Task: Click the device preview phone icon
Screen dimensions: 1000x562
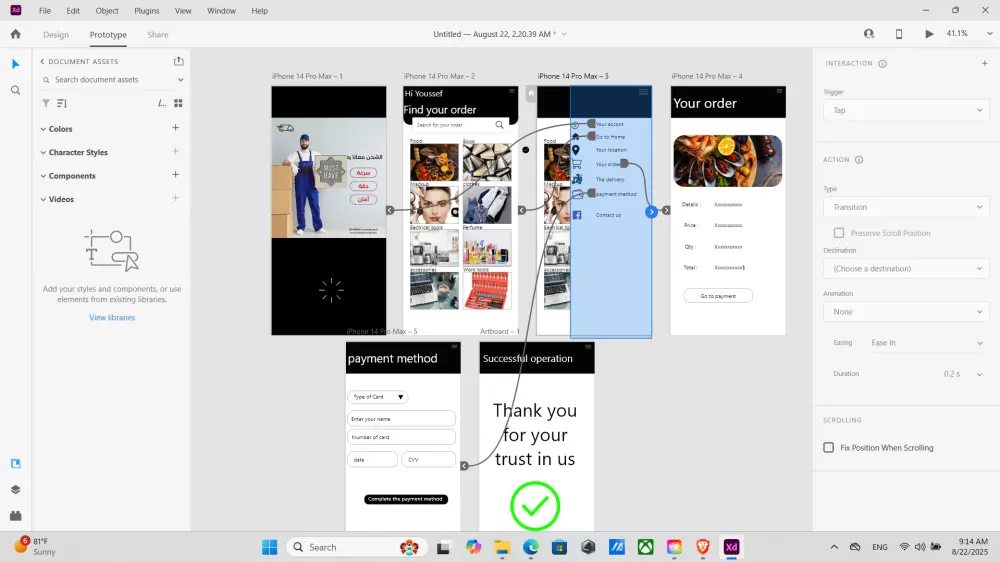Action: coord(899,34)
